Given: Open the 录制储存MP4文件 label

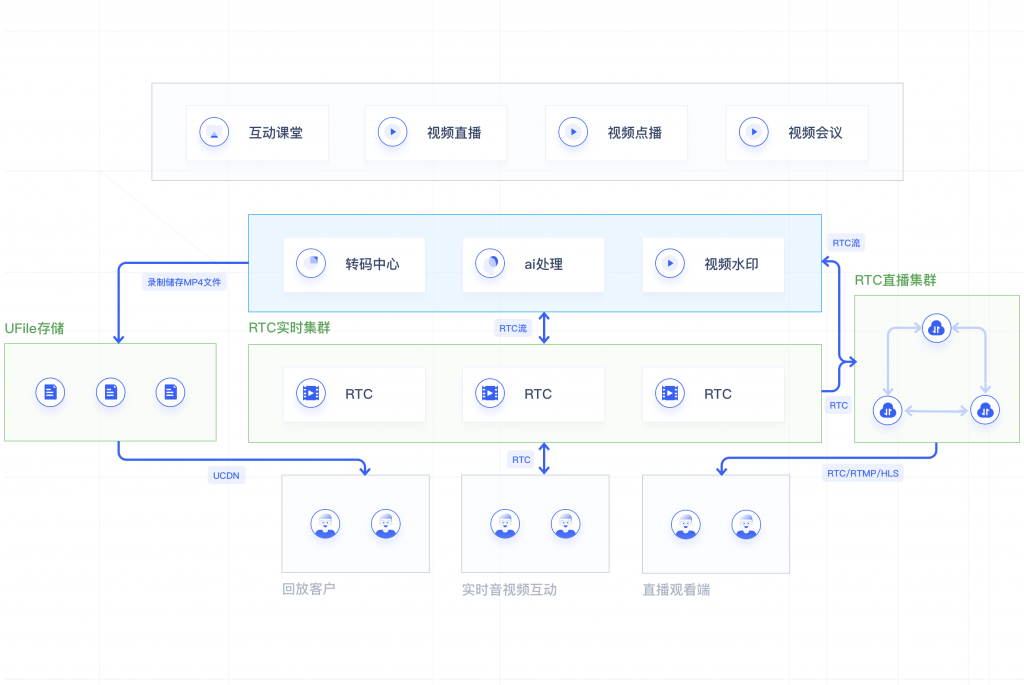Looking at the screenshot, I should tap(183, 281).
